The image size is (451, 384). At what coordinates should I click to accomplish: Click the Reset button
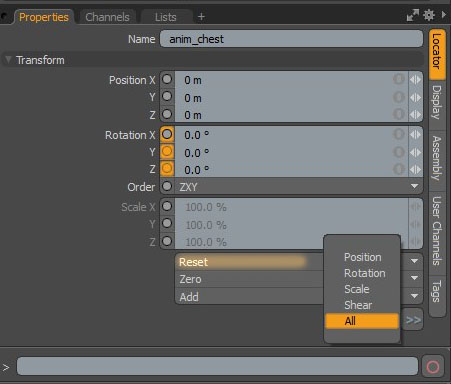pyautogui.click(x=249, y=262)
